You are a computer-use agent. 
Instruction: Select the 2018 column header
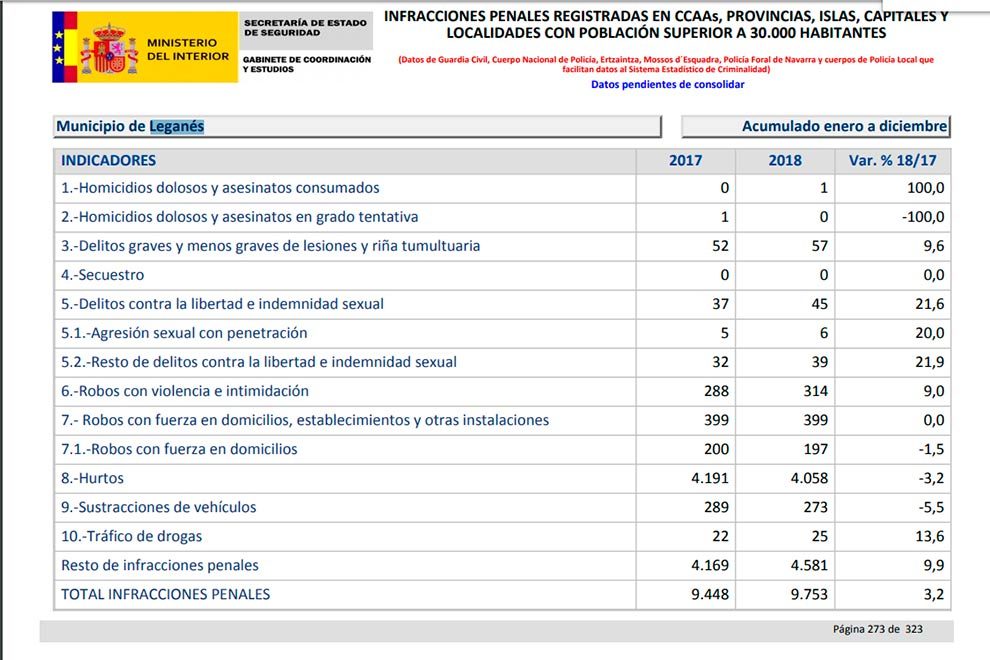click(785, 160)
